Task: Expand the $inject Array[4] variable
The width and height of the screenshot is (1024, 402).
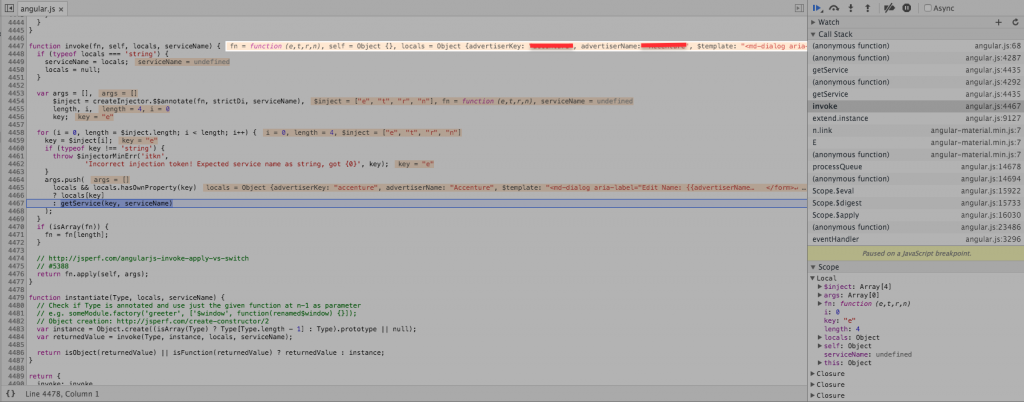Action: coord(820,286)
